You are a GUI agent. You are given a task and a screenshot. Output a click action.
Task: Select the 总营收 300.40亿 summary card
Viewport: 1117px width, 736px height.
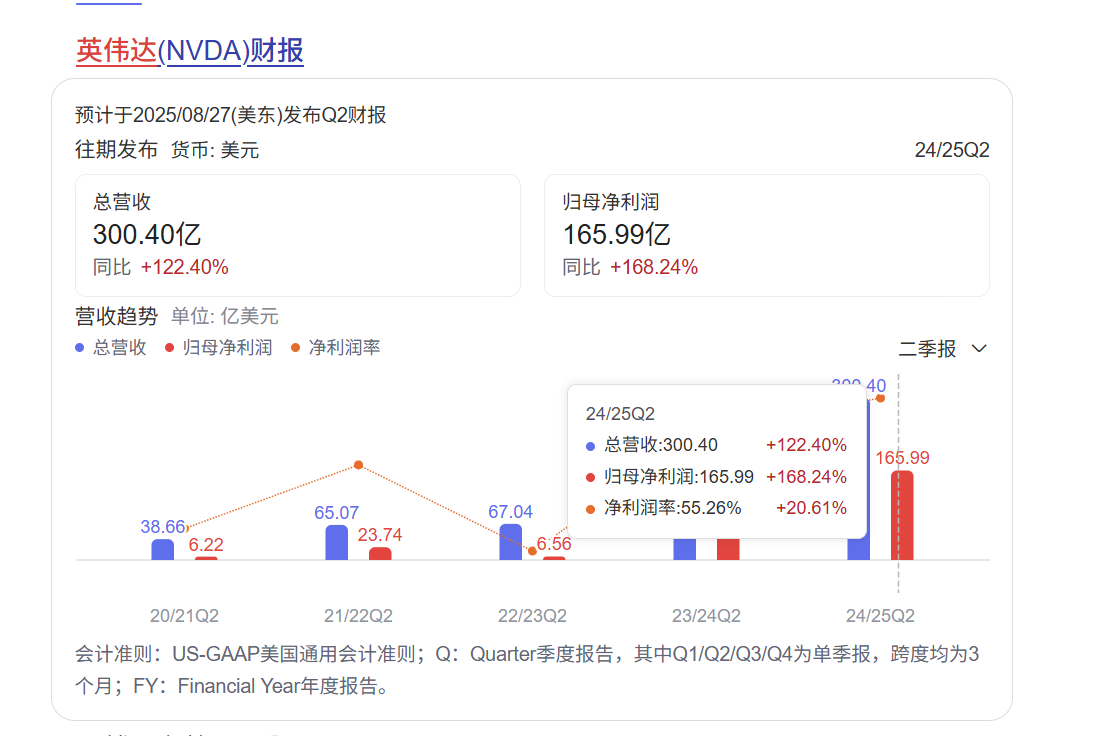(x=298, y=235)
